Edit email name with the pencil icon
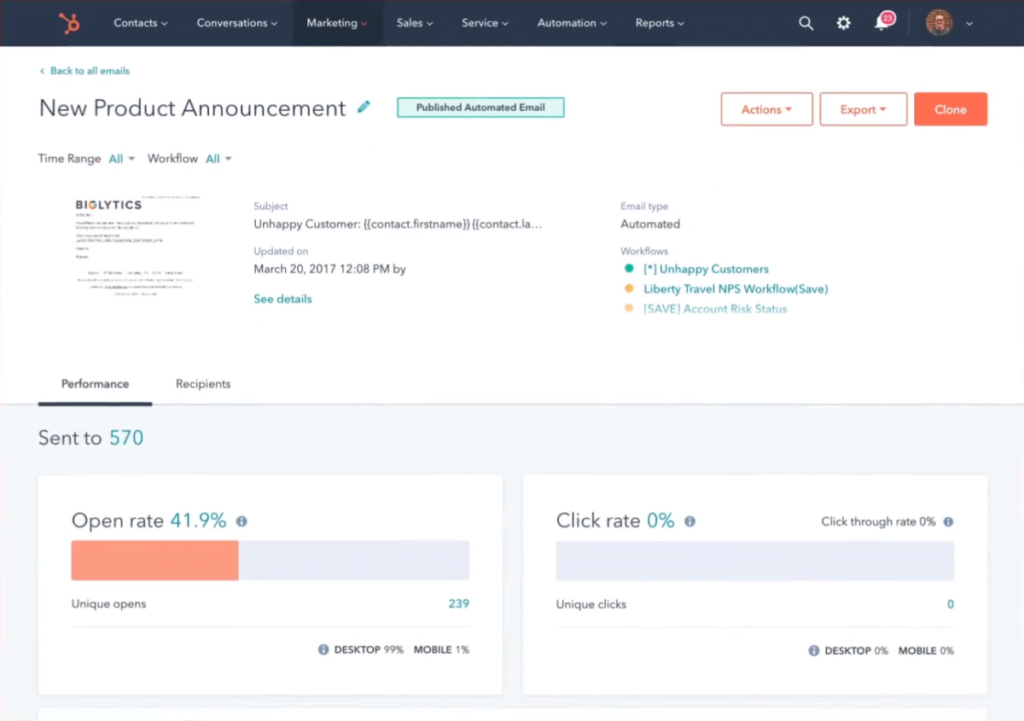Screen dimensions: 1024x721 [x=364, y=107]
